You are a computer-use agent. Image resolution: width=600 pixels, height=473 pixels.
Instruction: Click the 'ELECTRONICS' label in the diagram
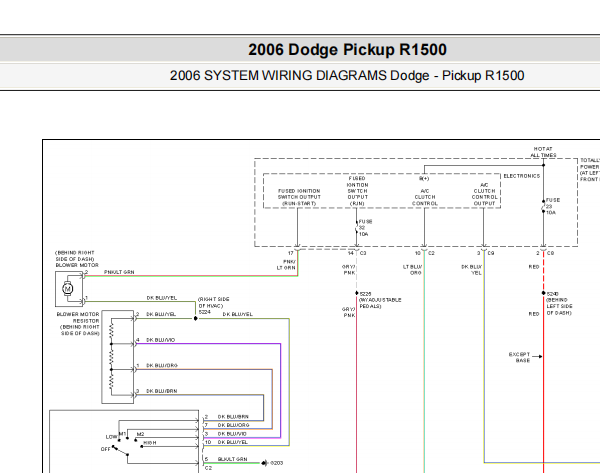[522, 176]
